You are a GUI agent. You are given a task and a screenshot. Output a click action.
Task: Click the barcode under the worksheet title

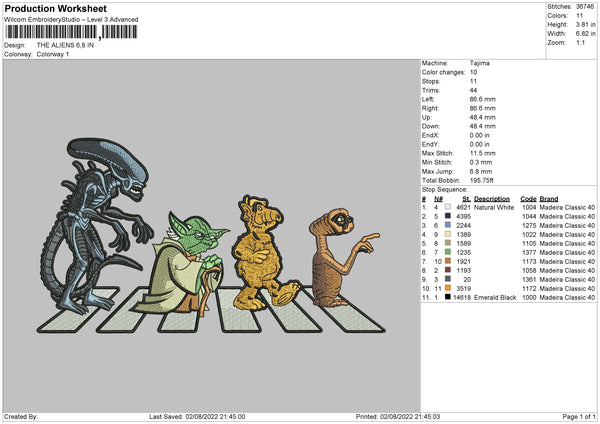pyautogui.click(x=72, y=32)
